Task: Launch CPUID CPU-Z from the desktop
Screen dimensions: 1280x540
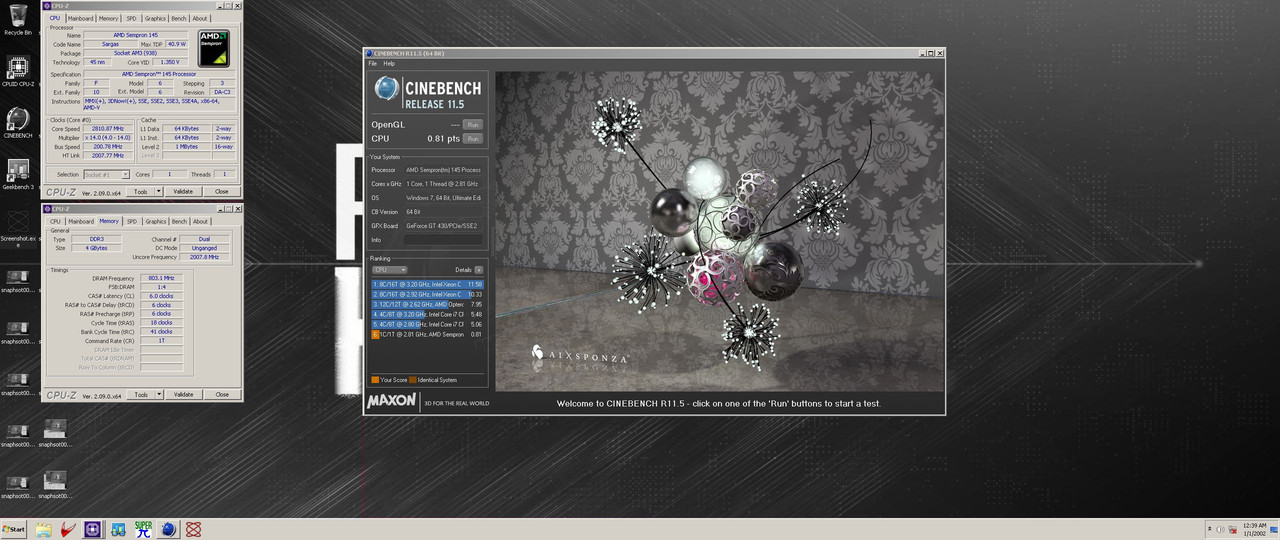Action: click(17, 72)
